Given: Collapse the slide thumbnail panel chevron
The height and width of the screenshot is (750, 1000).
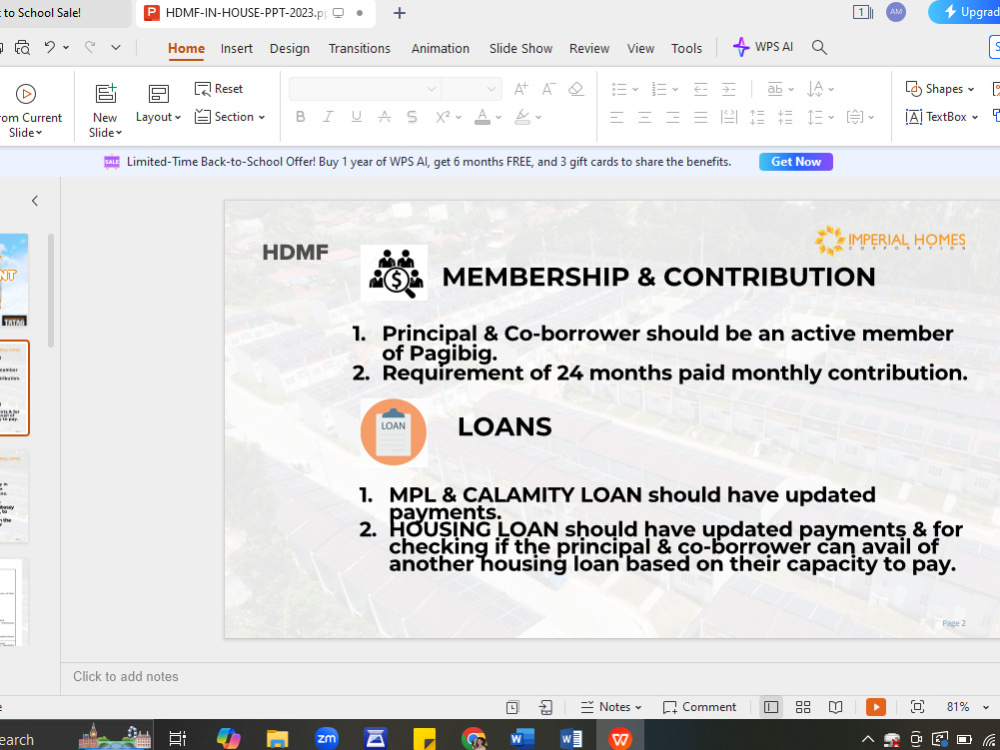Looking at the screenshot, I should pyautogui.click(x=35, y=201).
